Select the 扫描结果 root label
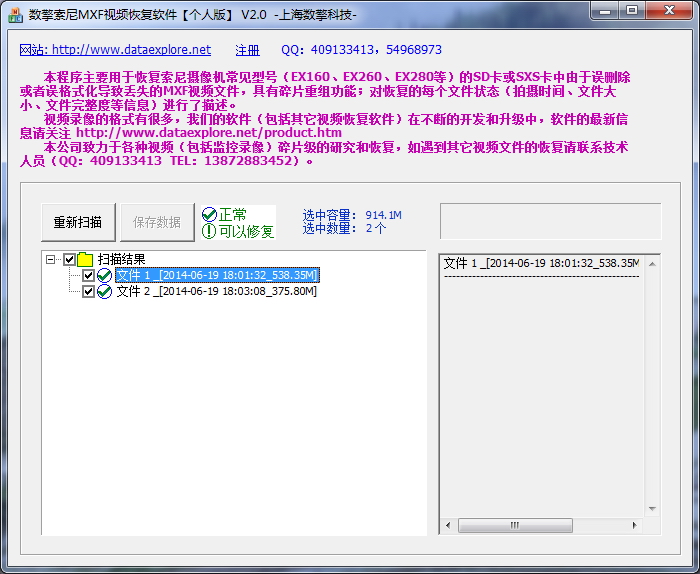The width and height of the screenshot is (700, 574). [x=121, y=259]
